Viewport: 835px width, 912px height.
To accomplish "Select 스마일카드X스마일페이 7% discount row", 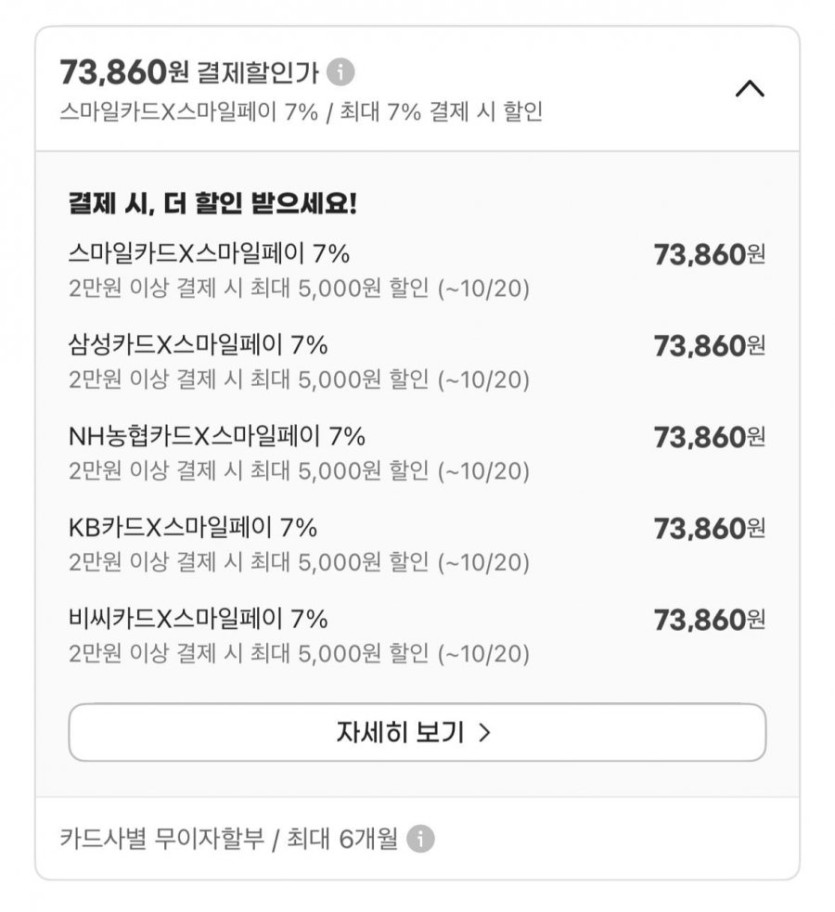I will 209,254.
